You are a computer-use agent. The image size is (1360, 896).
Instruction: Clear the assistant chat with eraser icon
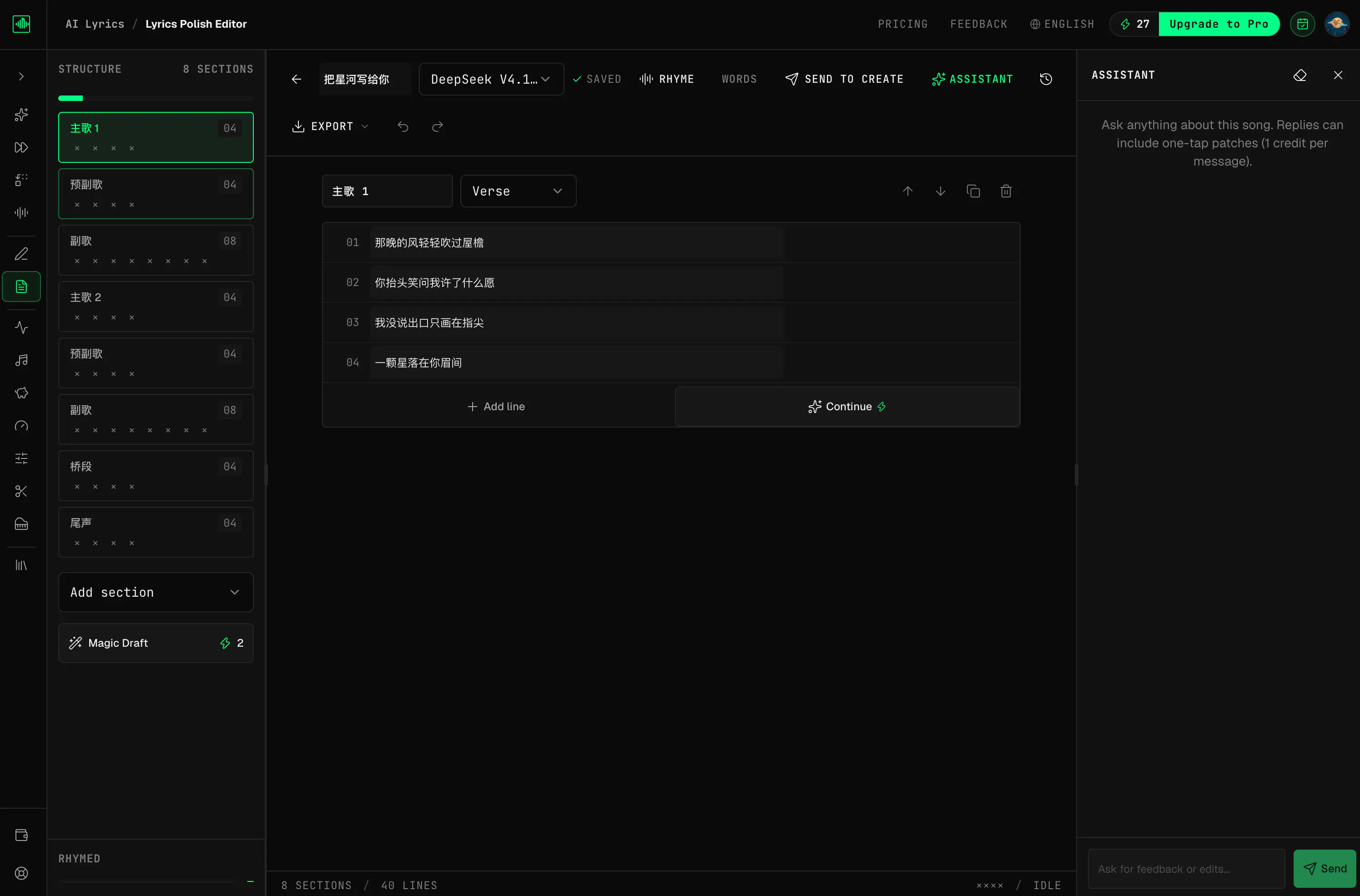1300,75
